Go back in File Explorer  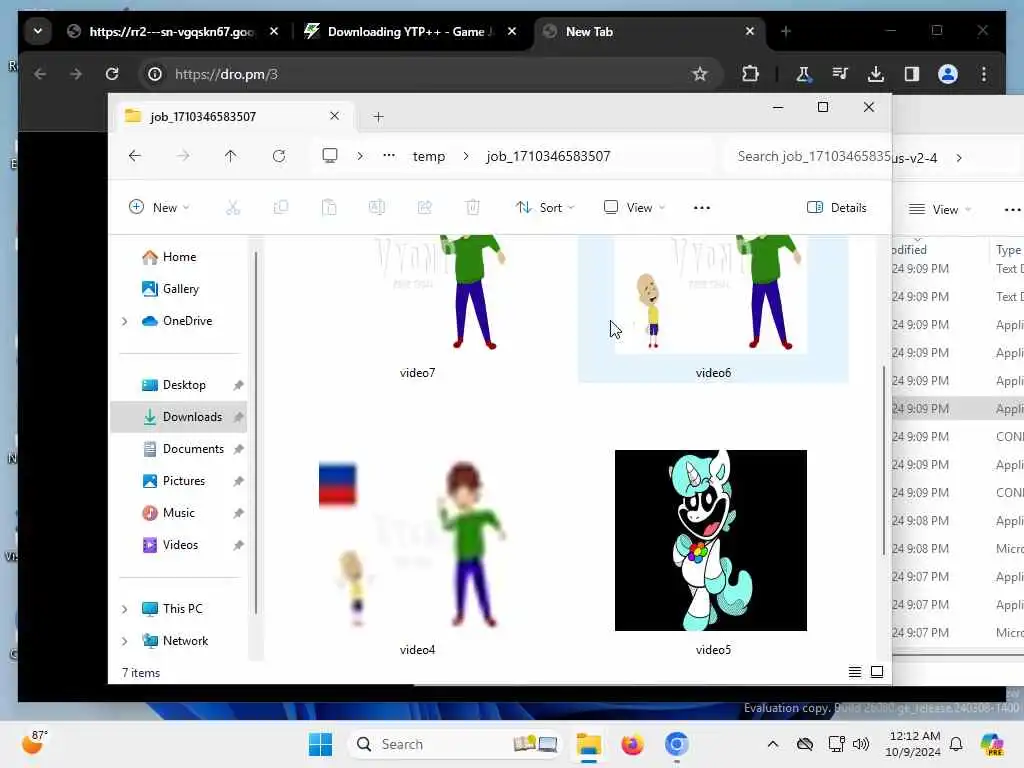click(135, 156)
